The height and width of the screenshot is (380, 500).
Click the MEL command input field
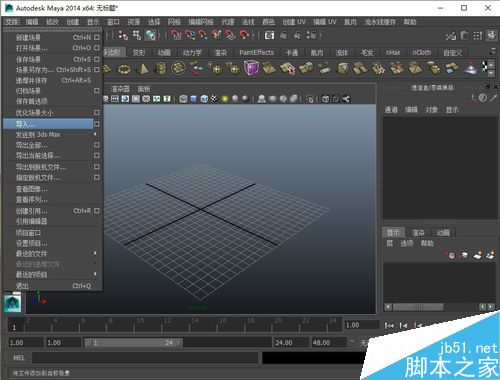[x=145, y=358]
